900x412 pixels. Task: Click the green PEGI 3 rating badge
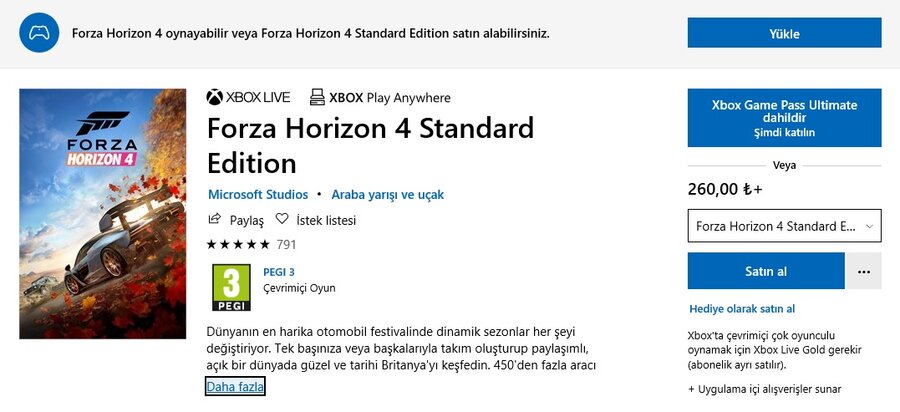point(231,287)
